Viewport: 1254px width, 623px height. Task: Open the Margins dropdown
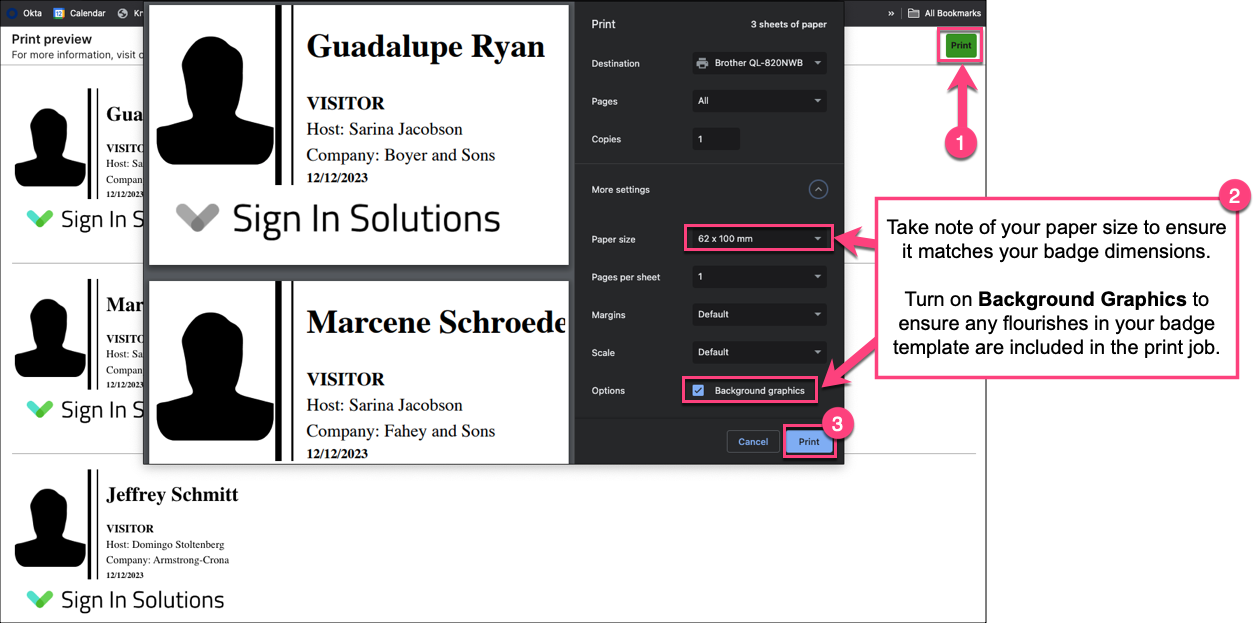758,314
